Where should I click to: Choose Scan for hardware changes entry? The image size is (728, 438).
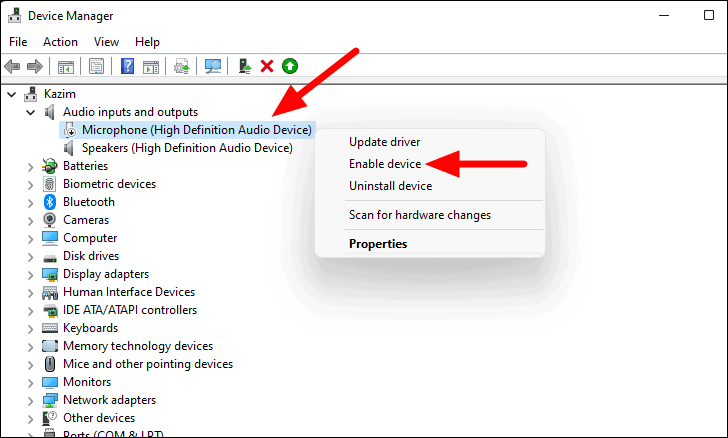pyautogui.click(x=420, y=215)
